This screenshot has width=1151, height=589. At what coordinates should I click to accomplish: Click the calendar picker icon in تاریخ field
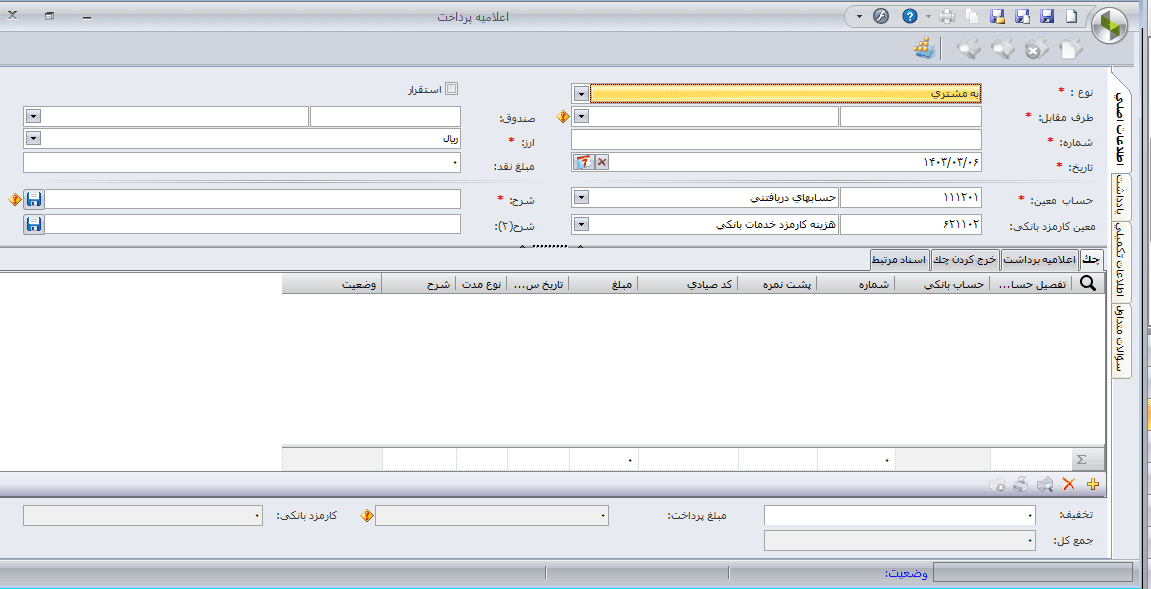[x=583, y=162]
